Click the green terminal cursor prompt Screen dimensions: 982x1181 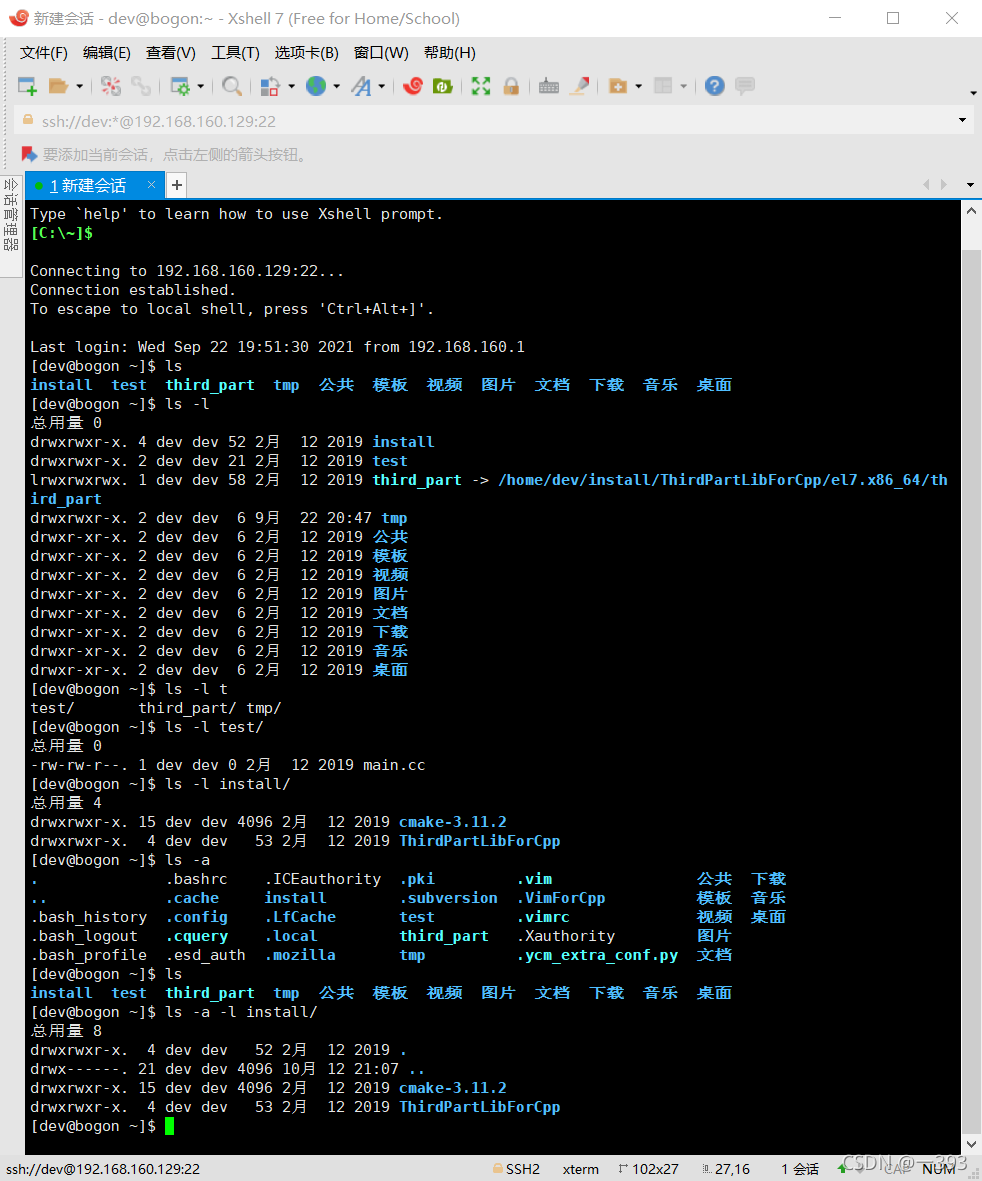tap(169, 1126)
